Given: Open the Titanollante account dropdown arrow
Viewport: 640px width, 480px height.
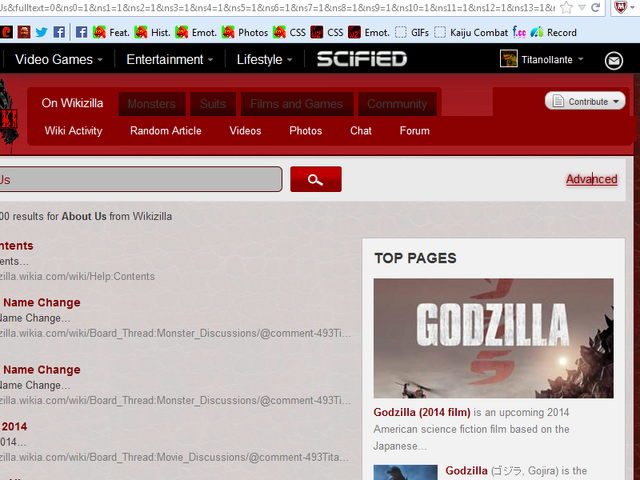Looking at the screenshot, I should [581, 59].
